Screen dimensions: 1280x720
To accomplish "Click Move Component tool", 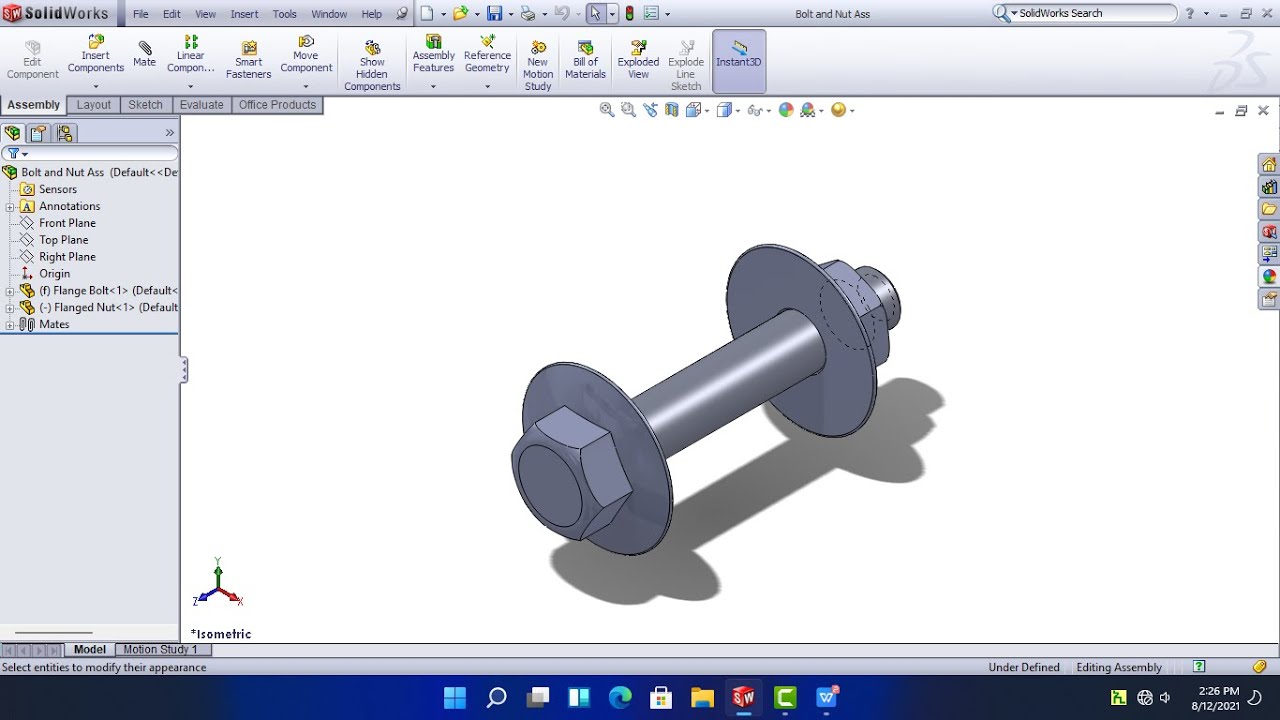I will [306, 55].
